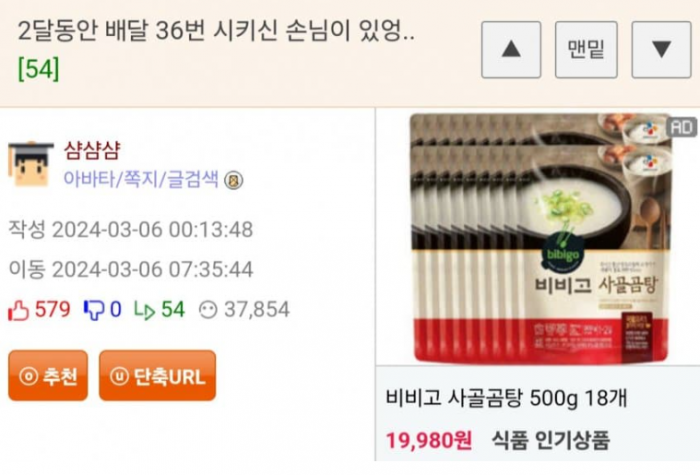Click the down arrow navigation button

click(661, 50)
